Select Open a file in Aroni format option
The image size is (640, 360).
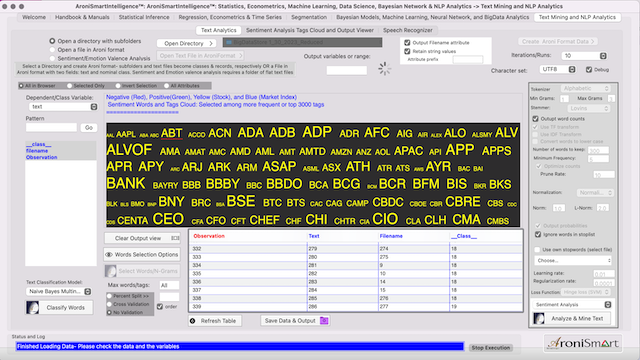[x=52, y=50]
